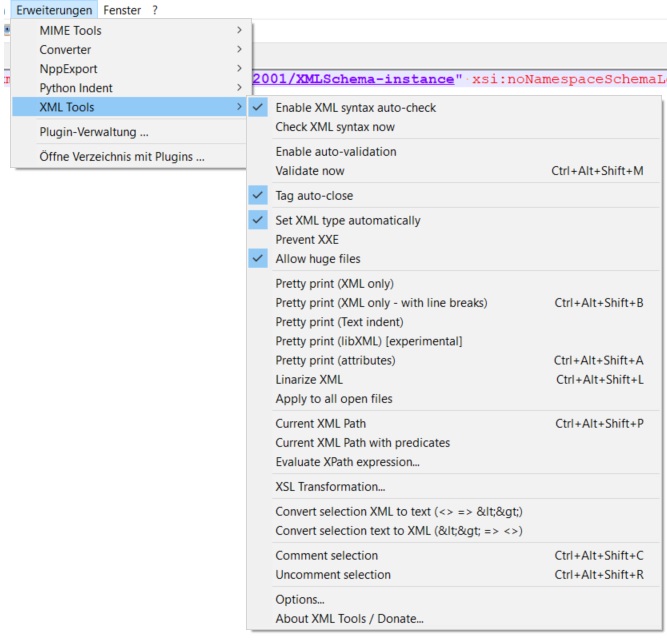Open About XML Tools / Donate
Viewport: 667px width, 640px height.
(x=454, y=619)
